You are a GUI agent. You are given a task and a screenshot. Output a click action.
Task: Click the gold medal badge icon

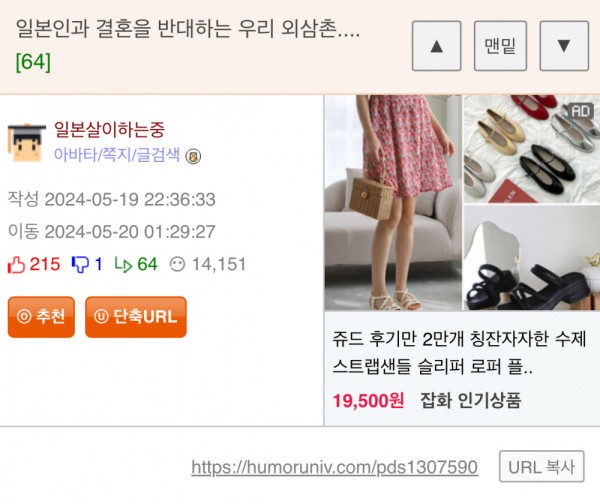pyautogui.click(x=193, y=157)
